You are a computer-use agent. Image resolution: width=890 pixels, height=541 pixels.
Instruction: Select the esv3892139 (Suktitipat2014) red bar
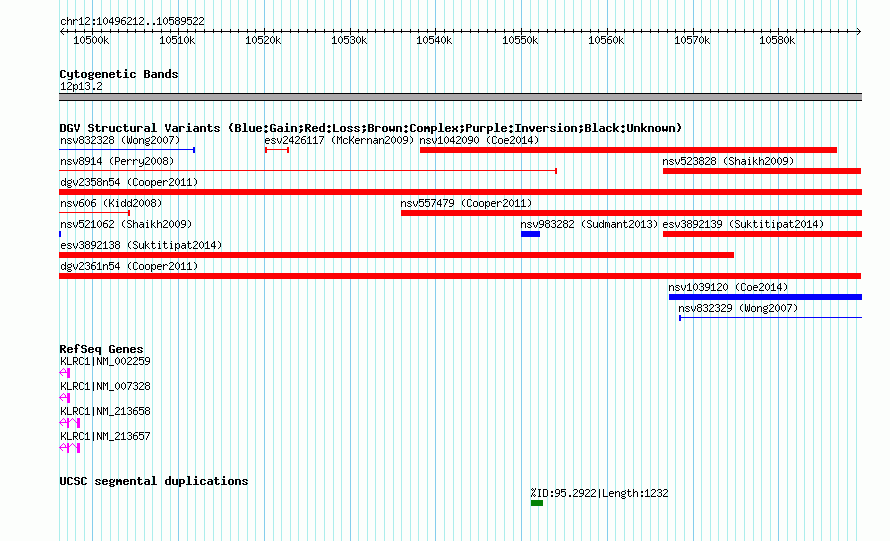coord(762,234)
